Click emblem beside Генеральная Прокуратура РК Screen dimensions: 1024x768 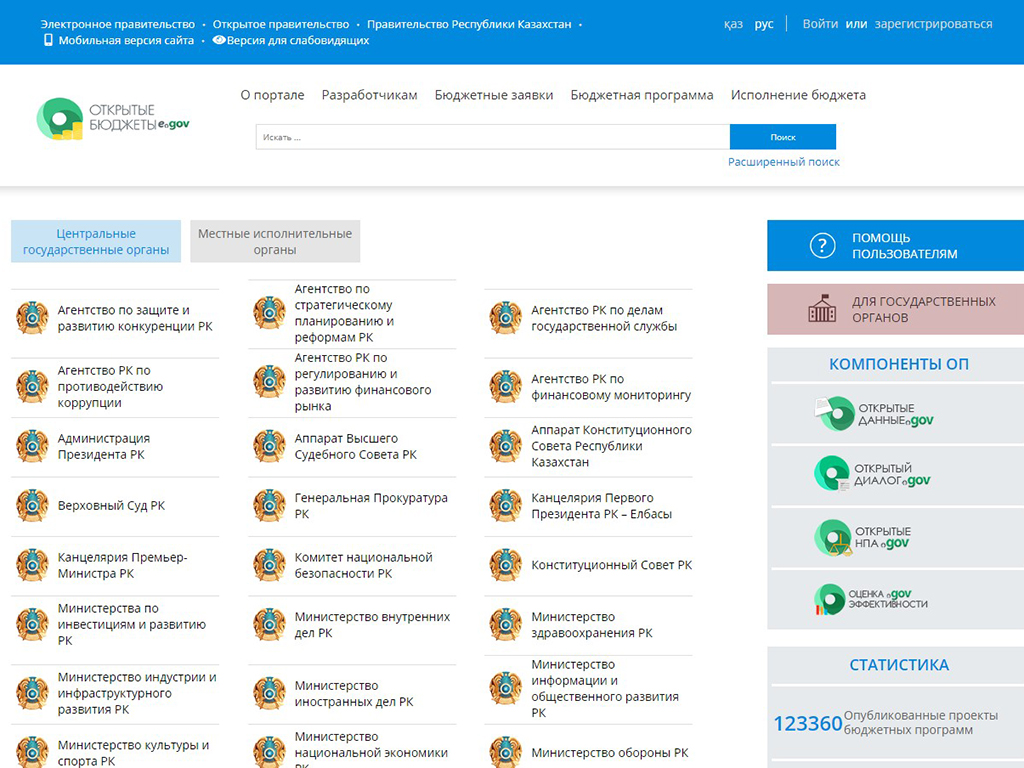tap(269, 505)
